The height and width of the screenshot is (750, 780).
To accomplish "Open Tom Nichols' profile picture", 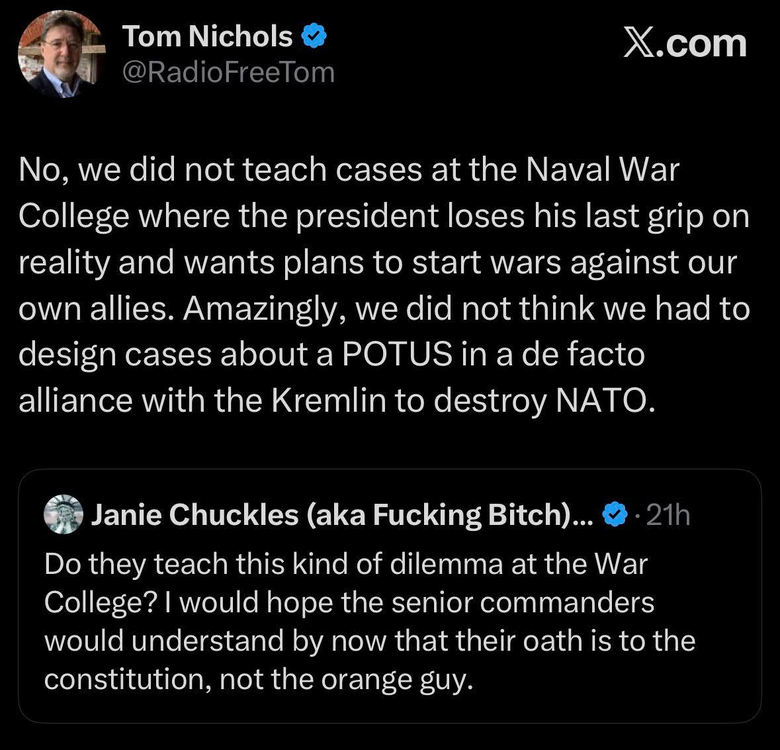I will pyautogui.click(x=62, y=55).
